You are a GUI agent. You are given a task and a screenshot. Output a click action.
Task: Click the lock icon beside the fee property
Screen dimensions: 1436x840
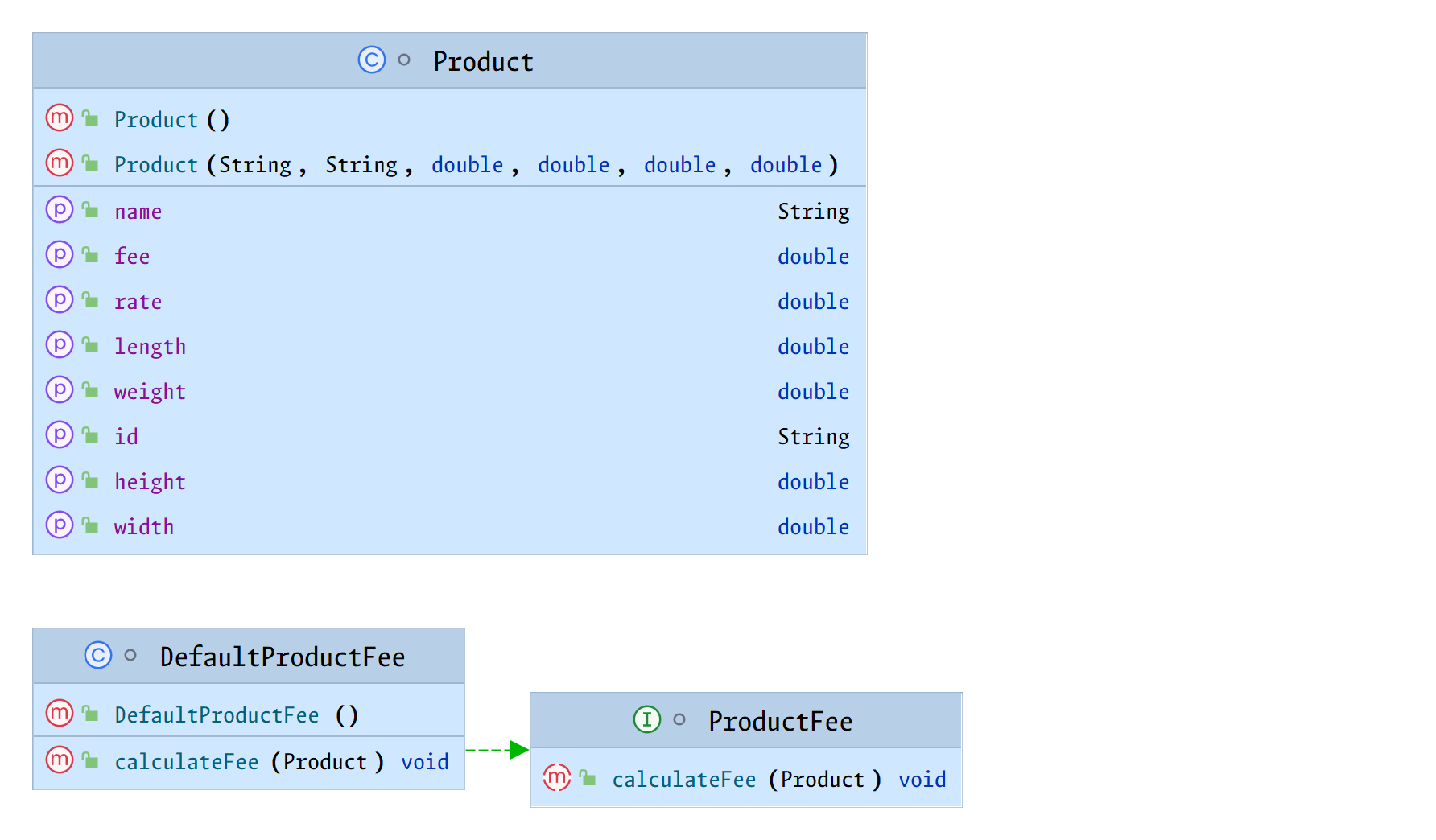[x=90, y=256]
